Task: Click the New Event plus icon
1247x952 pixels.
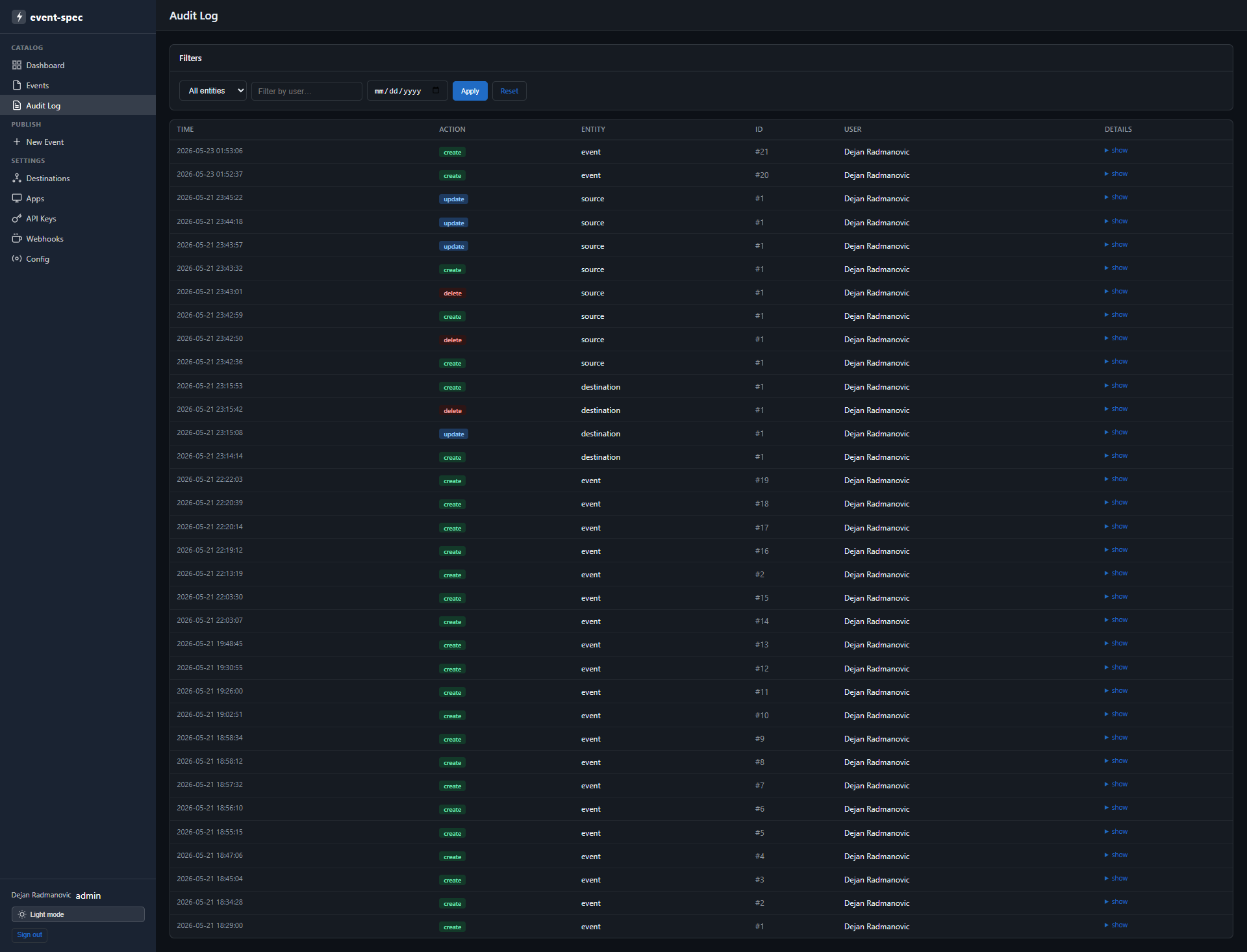Action: coord(17,142)
